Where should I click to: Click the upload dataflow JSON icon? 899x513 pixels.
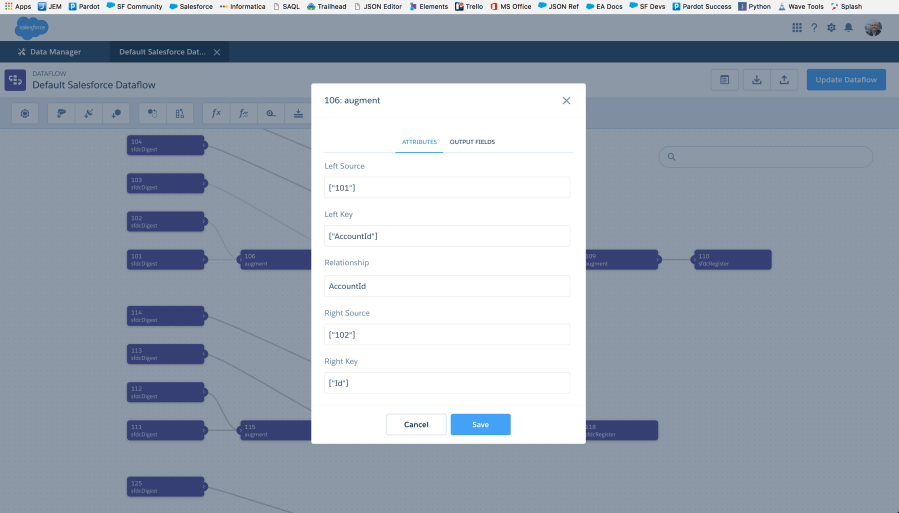pos(784,80)
